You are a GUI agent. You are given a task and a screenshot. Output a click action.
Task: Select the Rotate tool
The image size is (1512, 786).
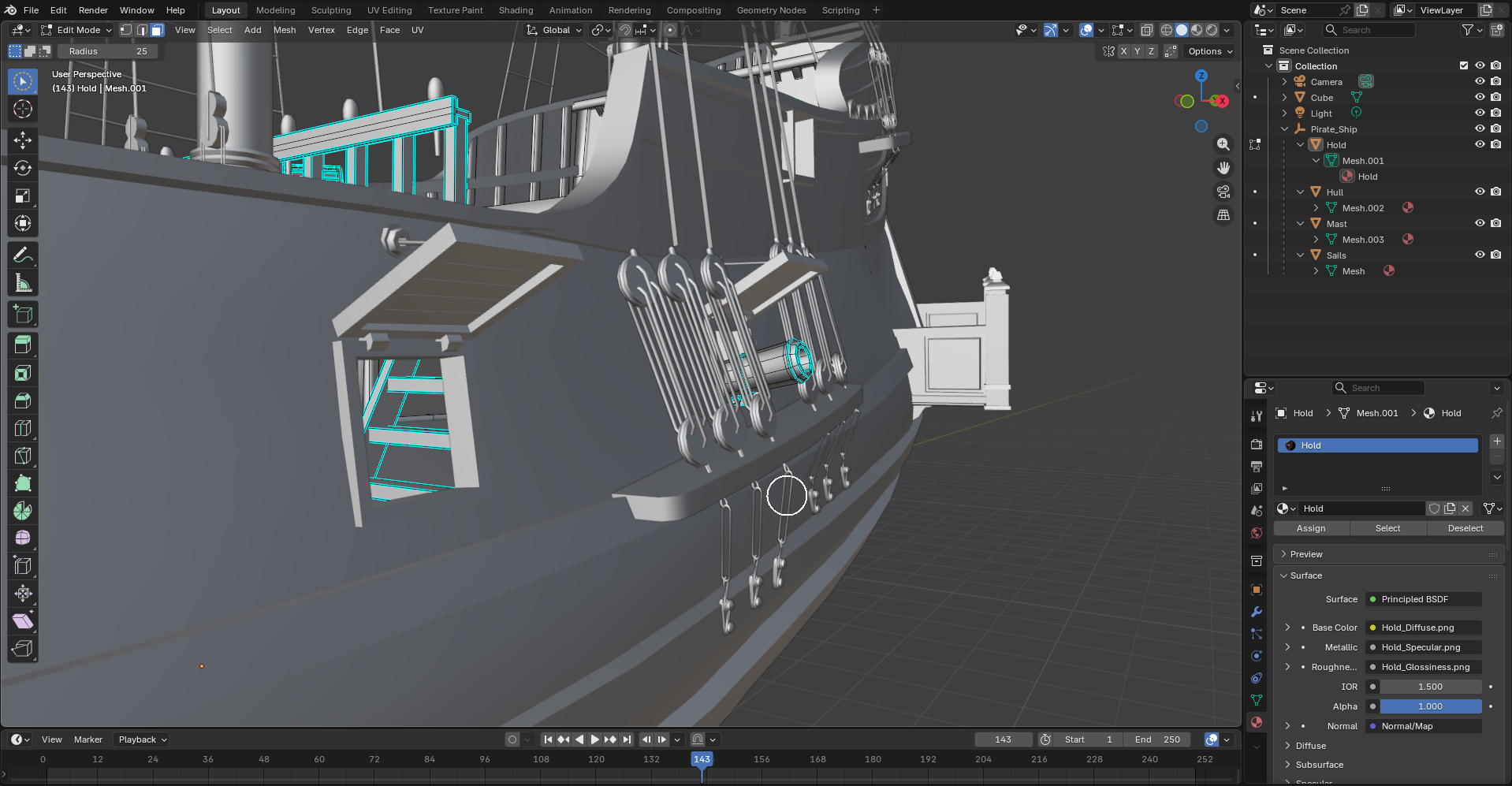tap(23, 168)
